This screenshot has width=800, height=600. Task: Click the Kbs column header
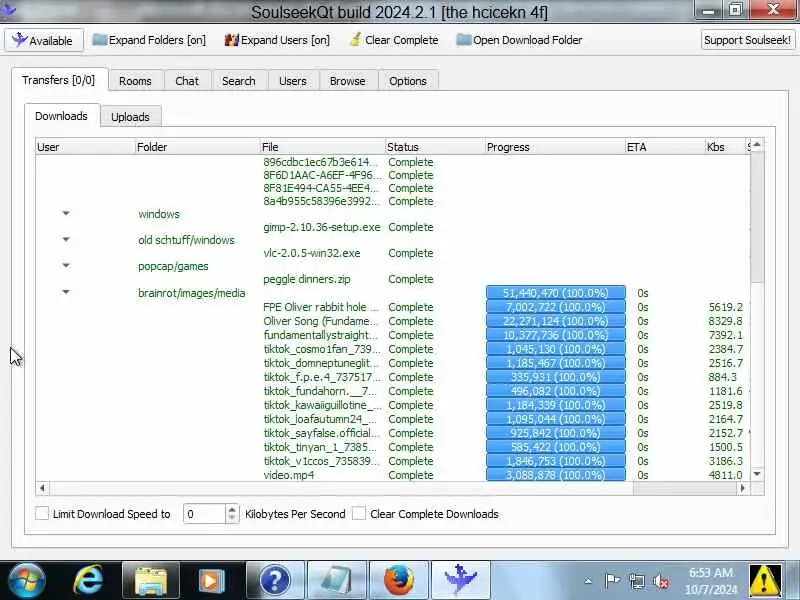725,147
